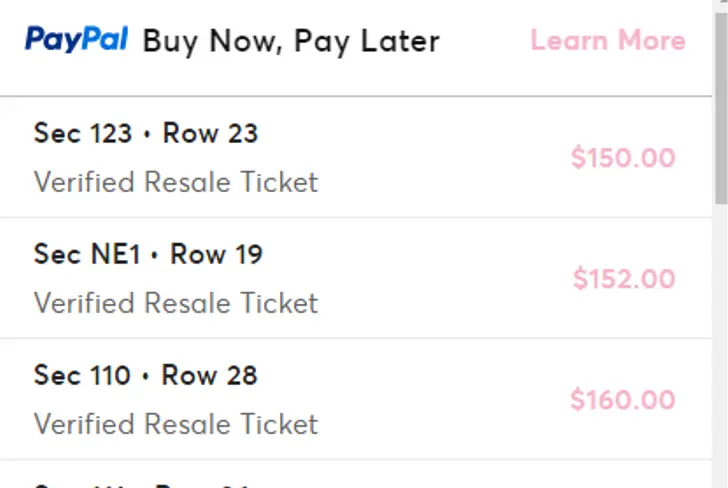
Task: Click the Buy Now, Pay Later text
Action: (291, 41)
